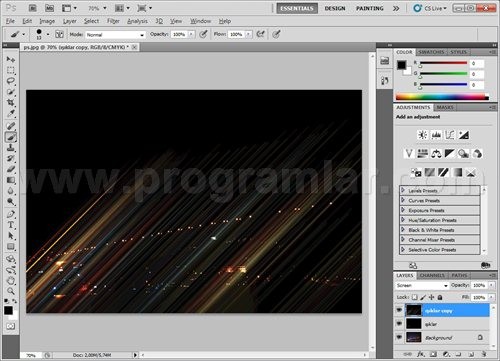Select the Gradient tool

(11, 180)
